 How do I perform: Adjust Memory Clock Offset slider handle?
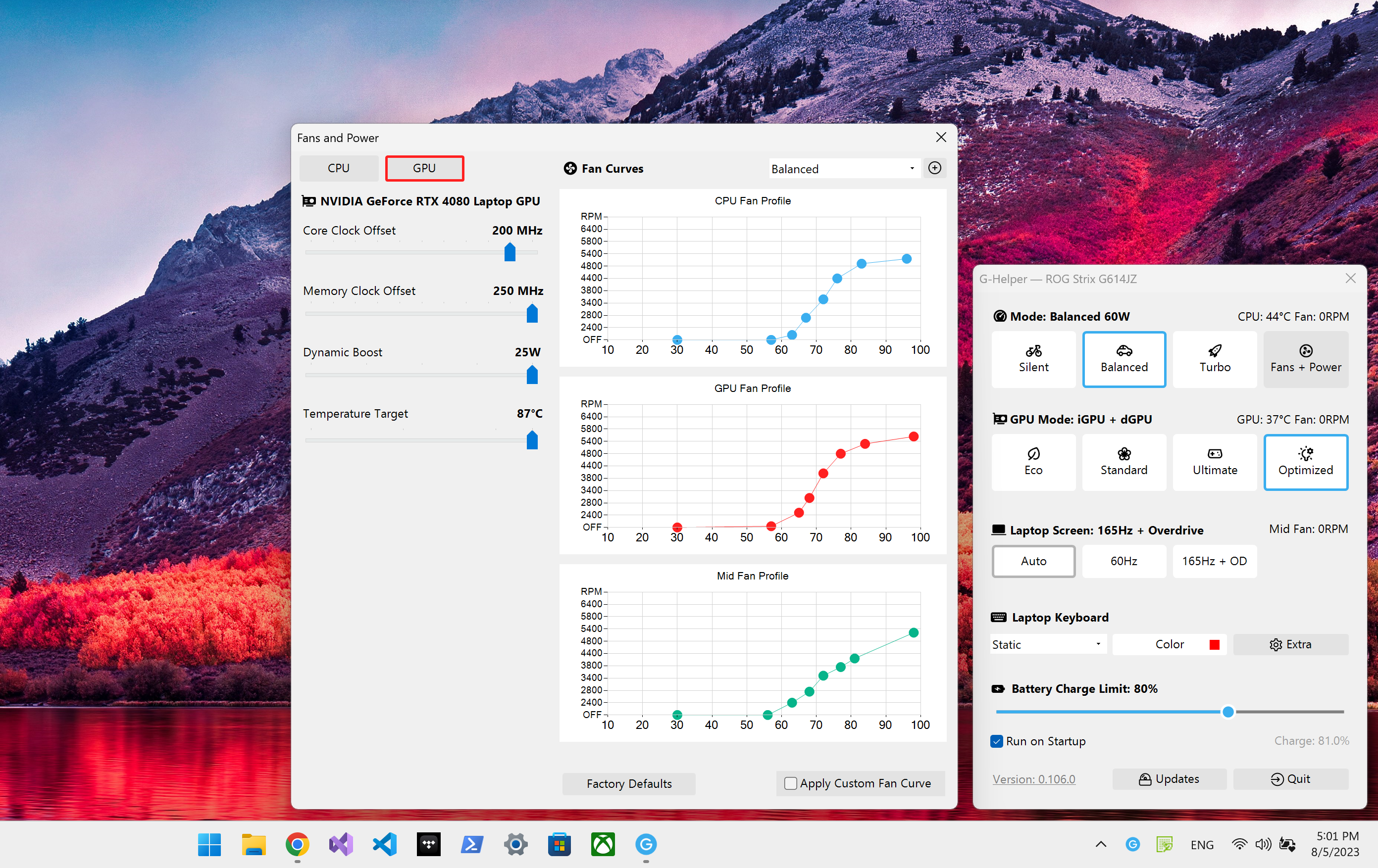pyautogui.click(x=532, y=313)
